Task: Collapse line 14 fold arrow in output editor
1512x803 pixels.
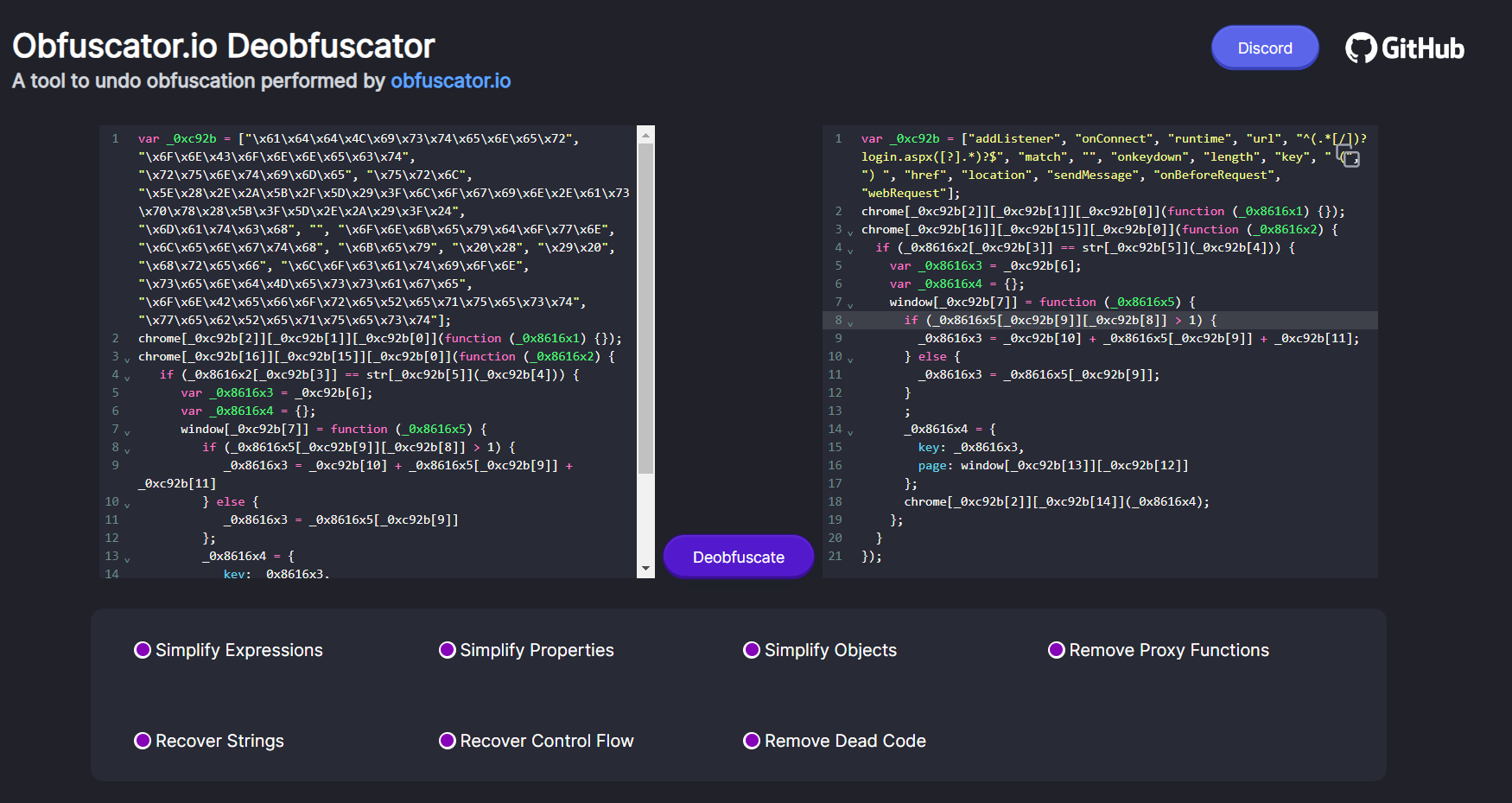Action: [850, 431]
